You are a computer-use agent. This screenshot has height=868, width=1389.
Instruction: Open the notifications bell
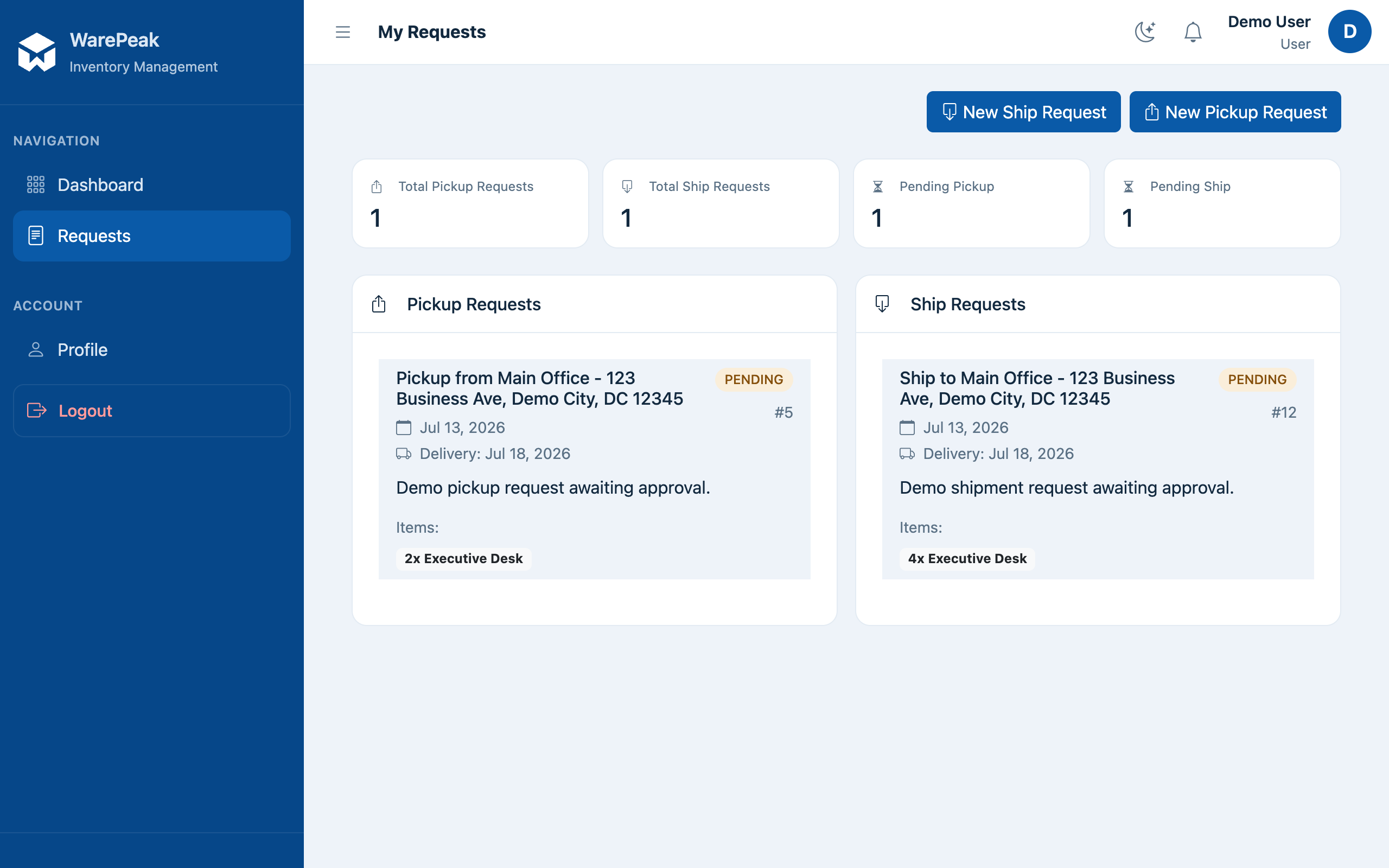1193,32
